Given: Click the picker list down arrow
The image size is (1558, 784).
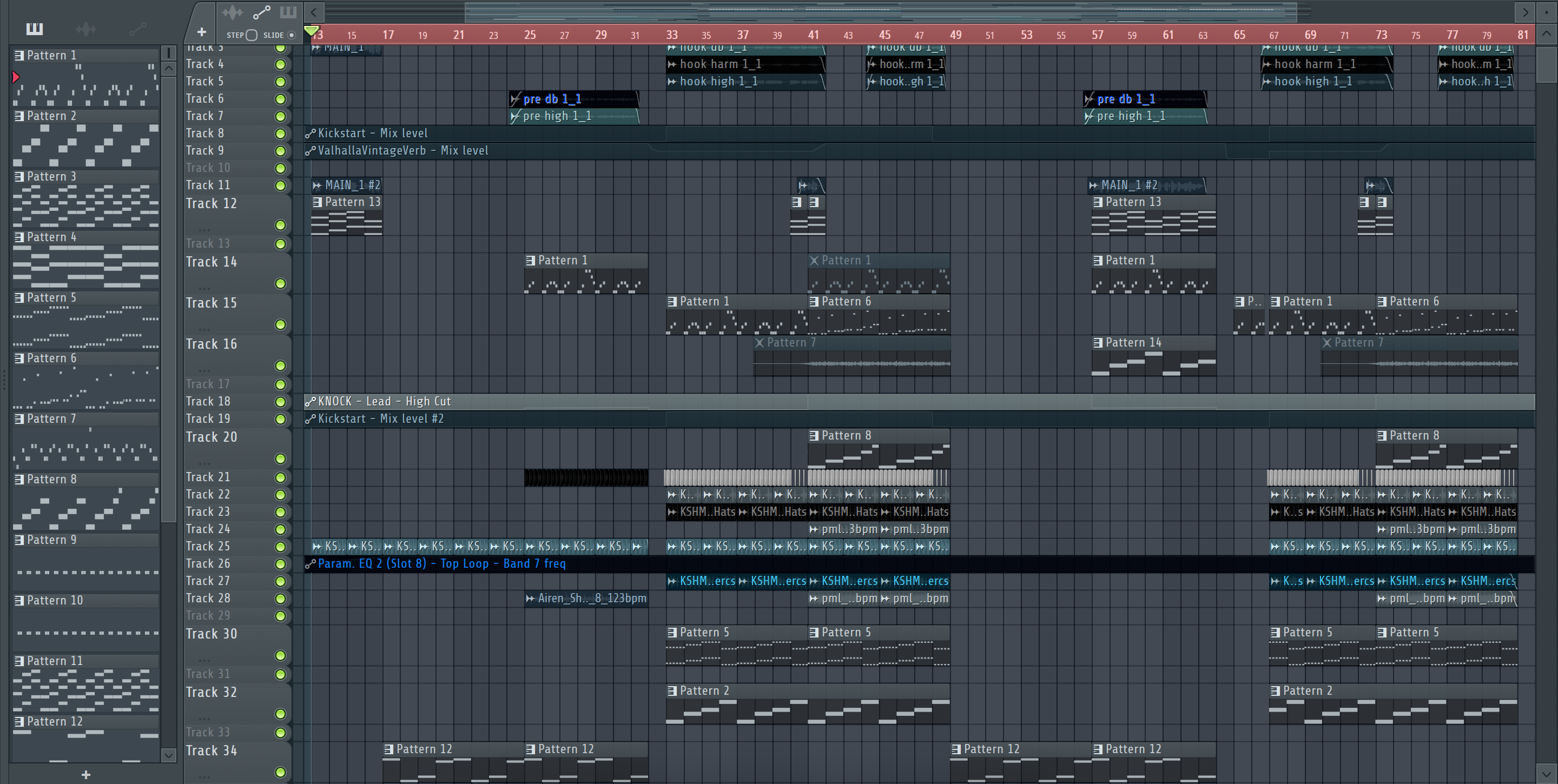Looking at the screenshot, I should pos(169,754).
